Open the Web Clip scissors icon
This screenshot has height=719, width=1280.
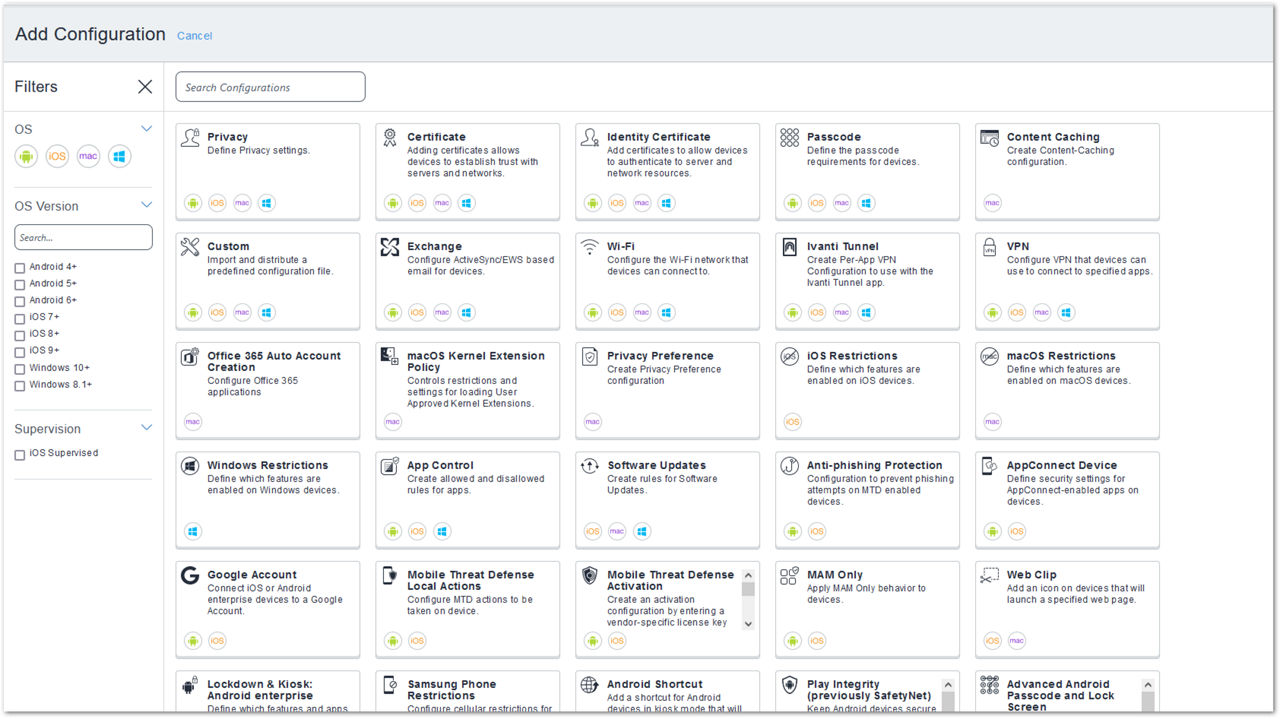(x=990, y=576)
